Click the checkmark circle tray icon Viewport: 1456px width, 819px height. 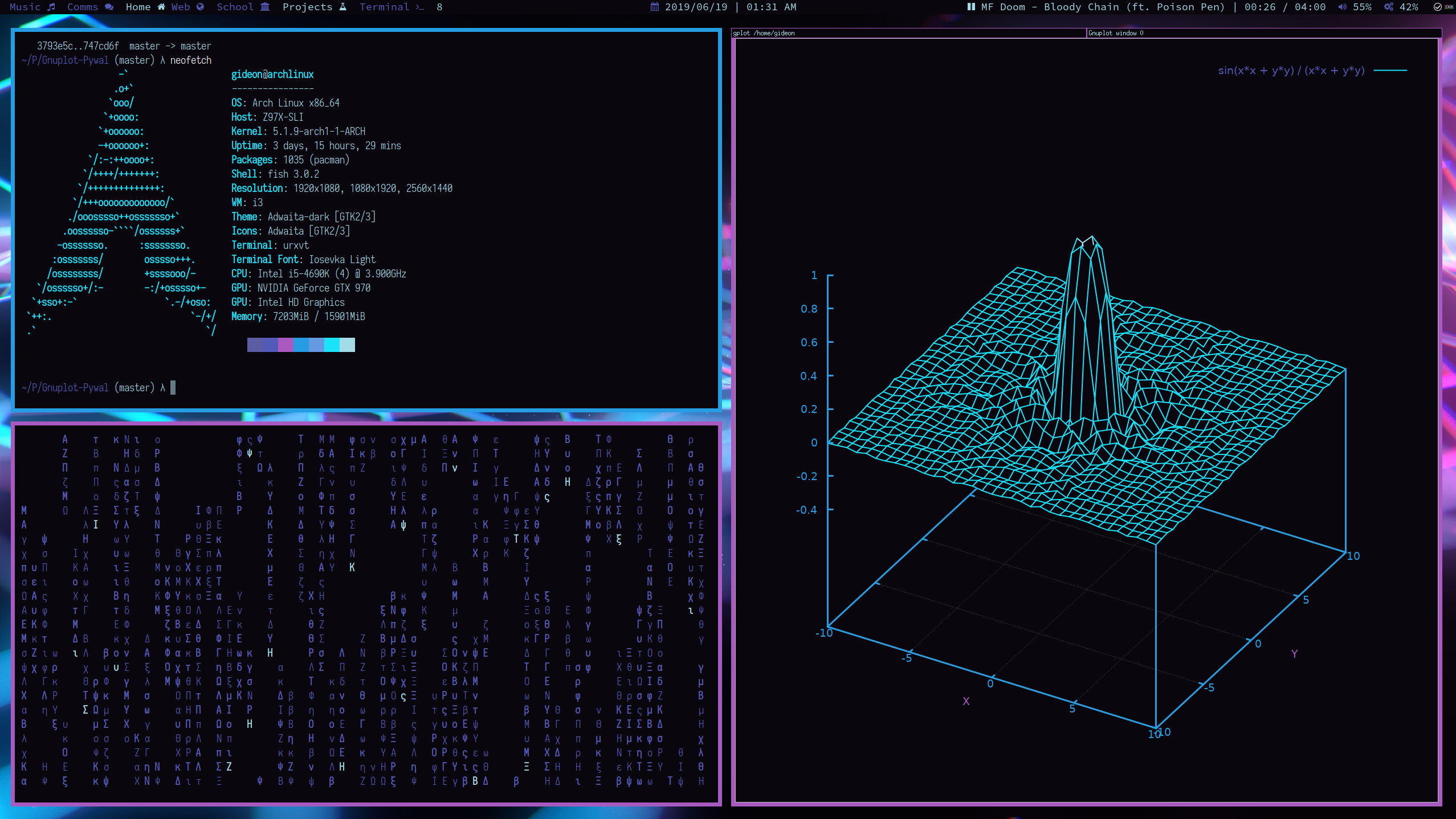pyautogui.click(x=1437, y=7)
